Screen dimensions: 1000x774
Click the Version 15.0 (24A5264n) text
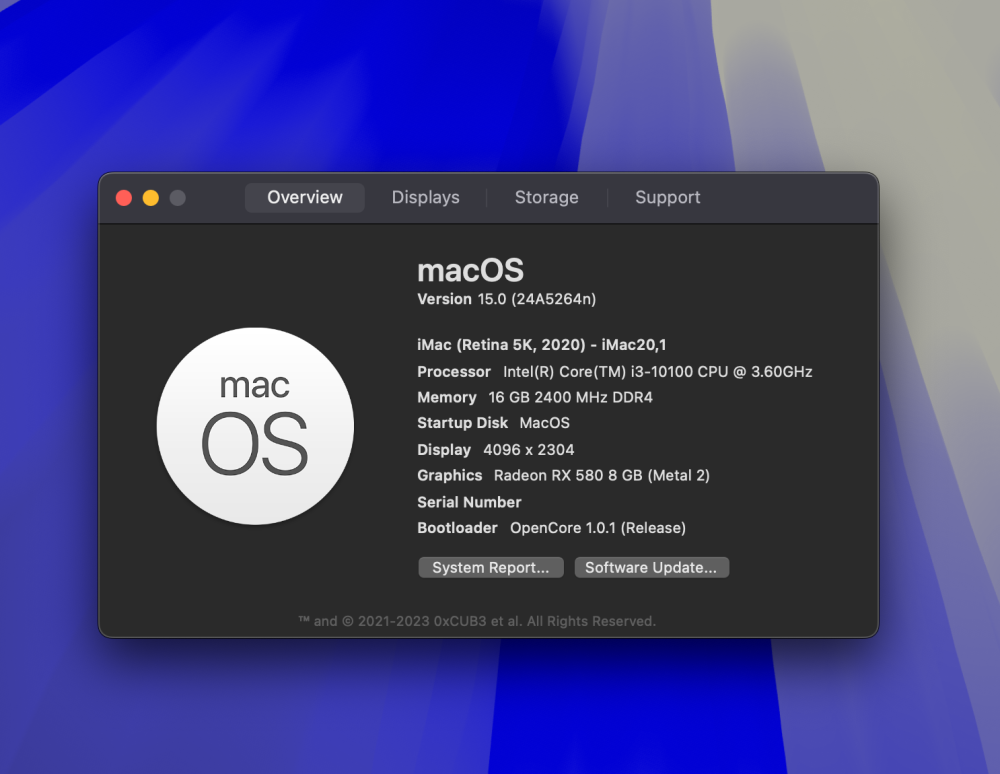pyautogui.click(x=506, y=299)
